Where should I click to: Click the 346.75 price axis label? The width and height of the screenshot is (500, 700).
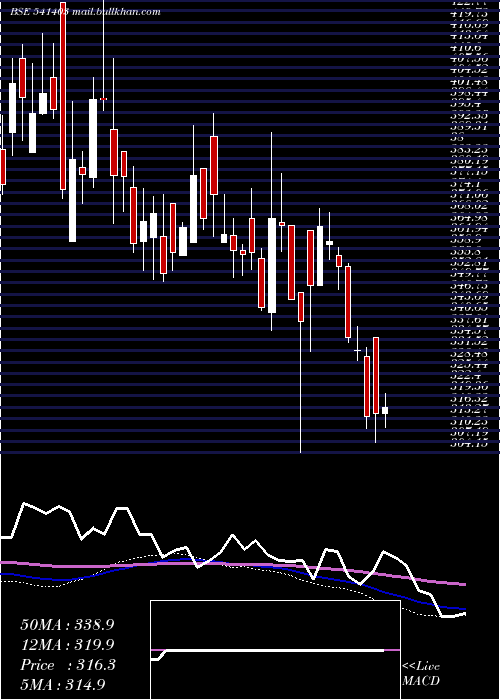(x=469, y=286)
